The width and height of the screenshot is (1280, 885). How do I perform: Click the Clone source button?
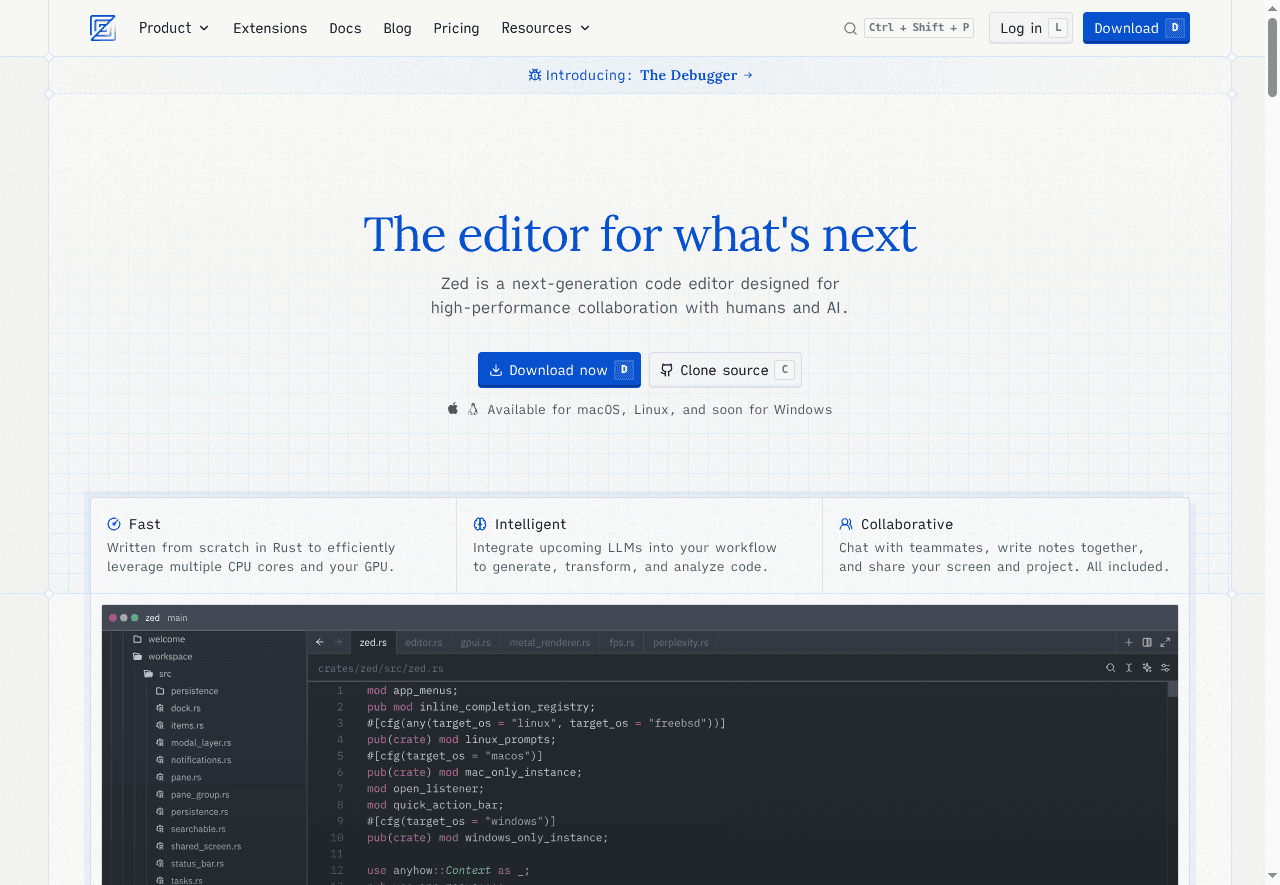click(x=724, y=370)
